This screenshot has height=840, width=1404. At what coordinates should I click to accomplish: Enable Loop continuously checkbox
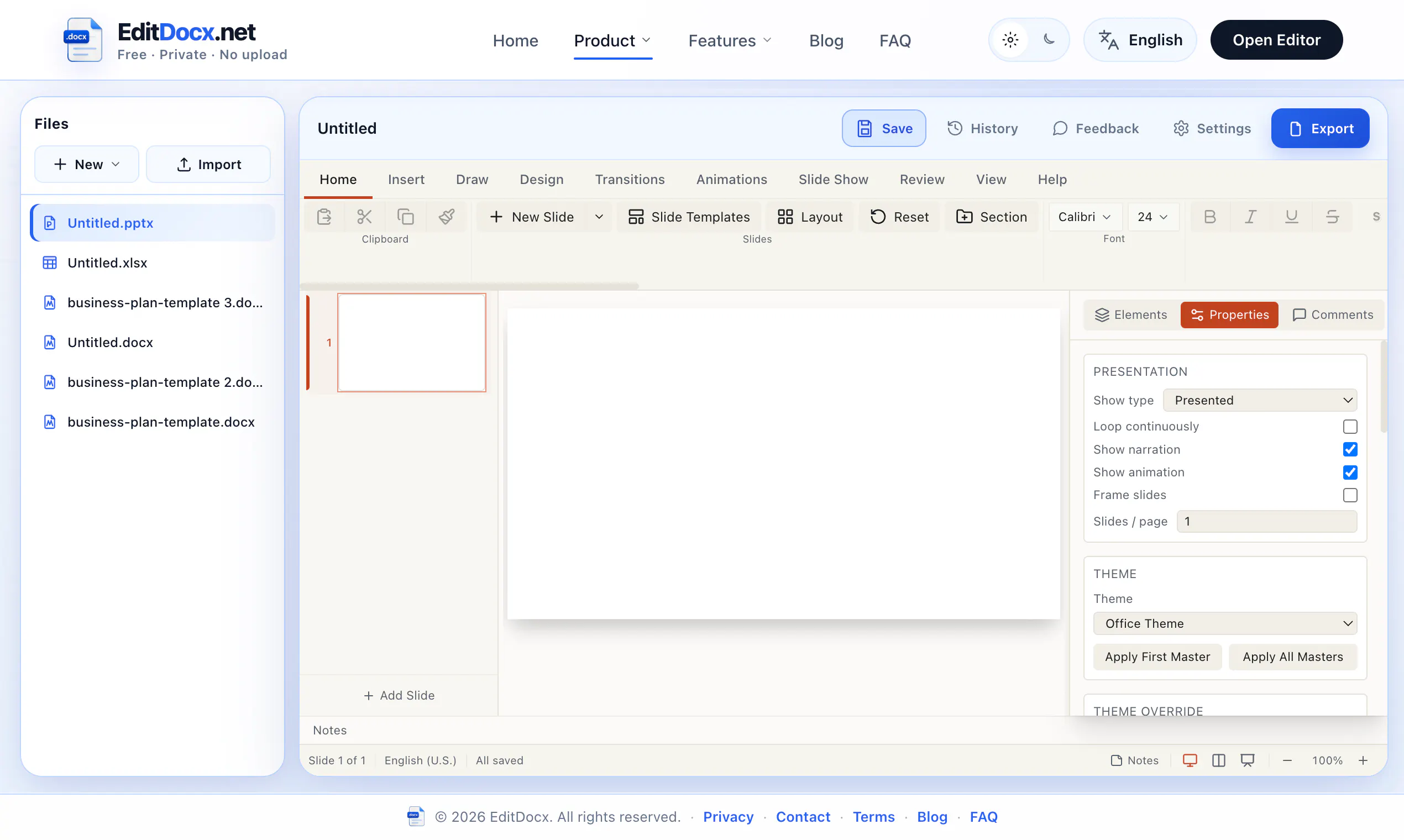point(1350,426)
